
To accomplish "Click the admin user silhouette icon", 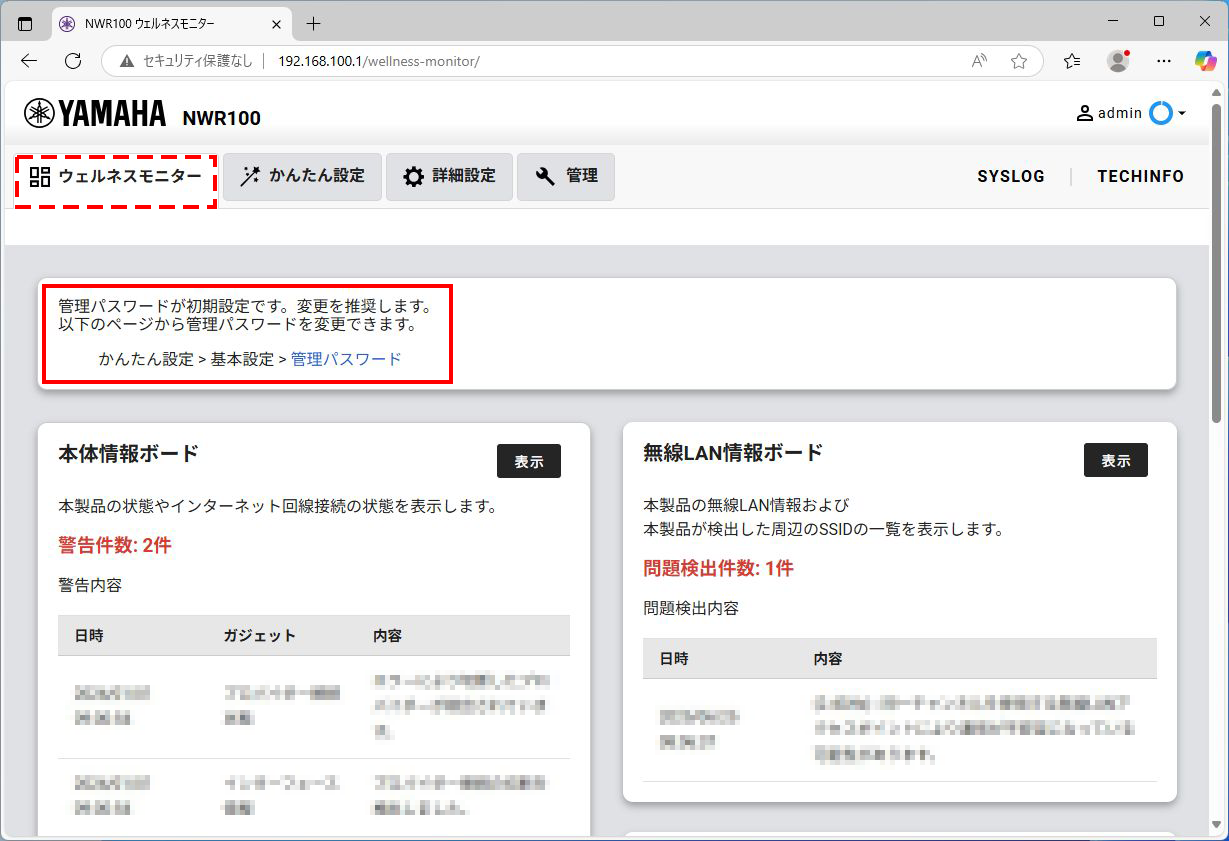I will pyautogui.click(x=1084, y=113).
